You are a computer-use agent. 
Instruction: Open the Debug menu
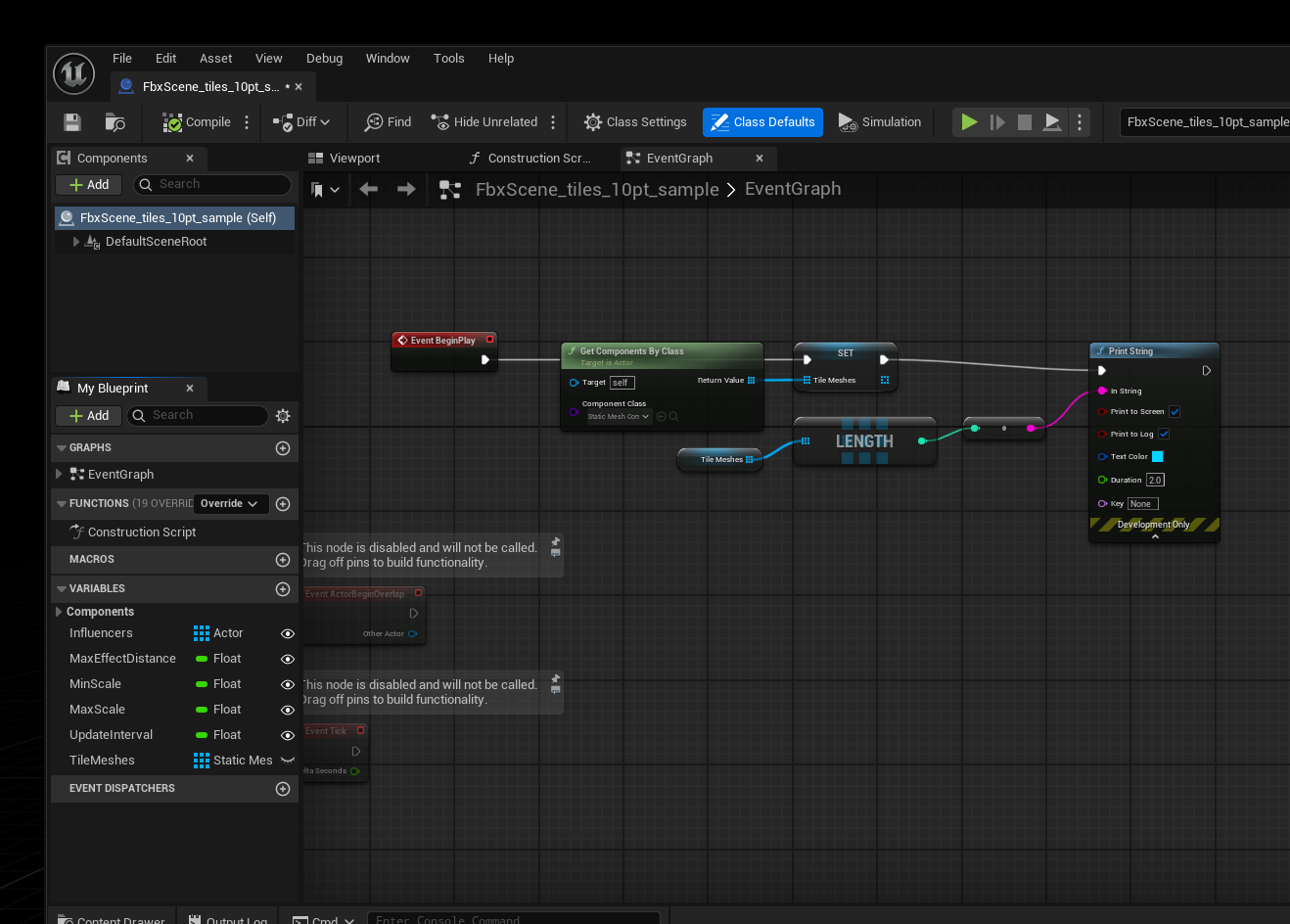tap(324, 59)
